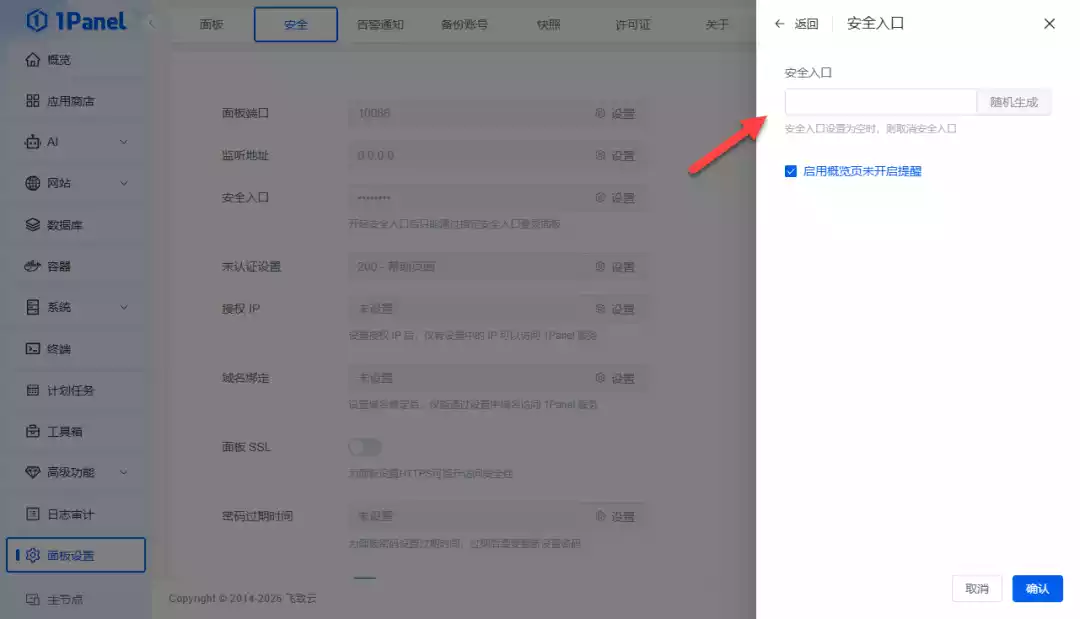Click the 随机生成 random generate button

(x=1014, y=101)
